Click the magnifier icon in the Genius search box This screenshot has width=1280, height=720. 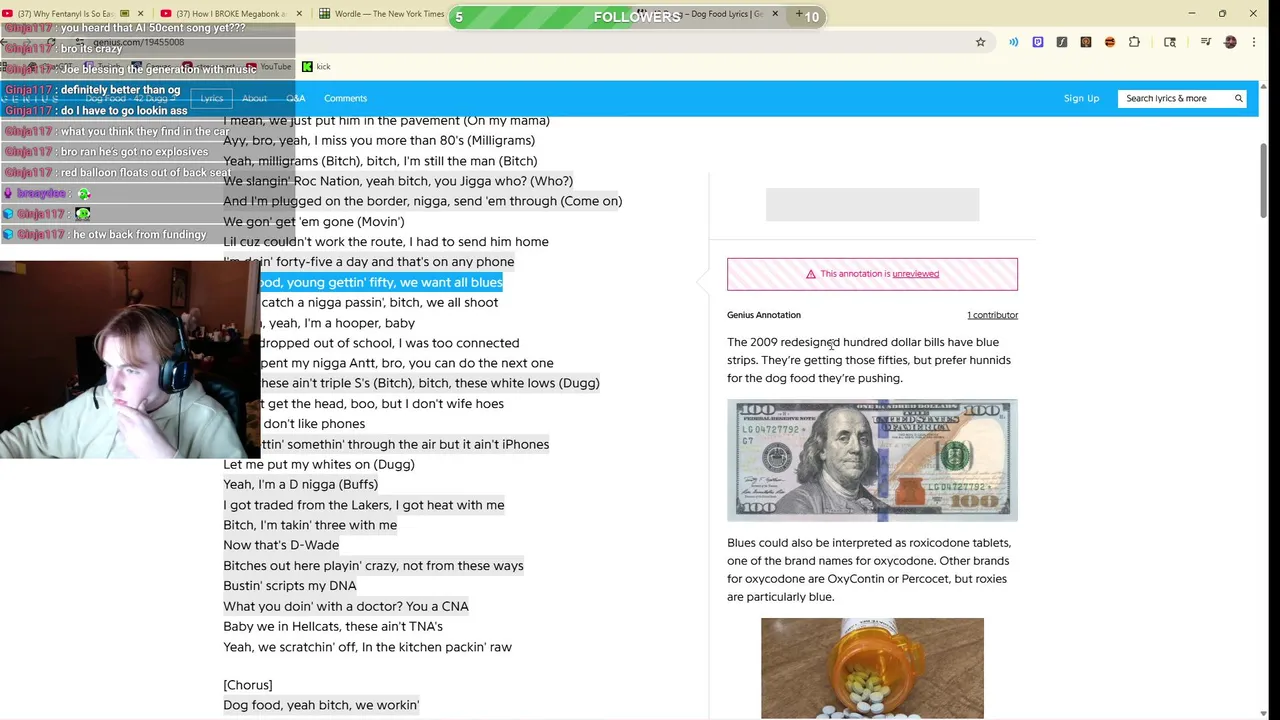[1238, 98]
